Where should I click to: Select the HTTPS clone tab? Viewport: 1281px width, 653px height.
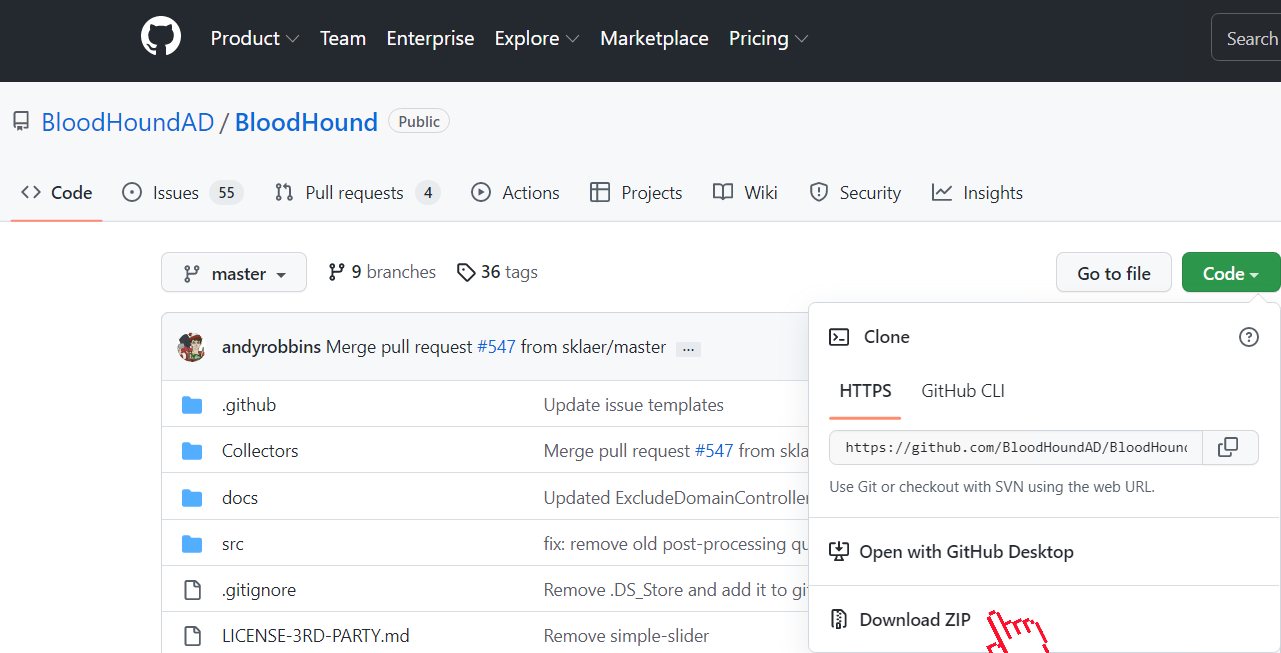(865, 391)
